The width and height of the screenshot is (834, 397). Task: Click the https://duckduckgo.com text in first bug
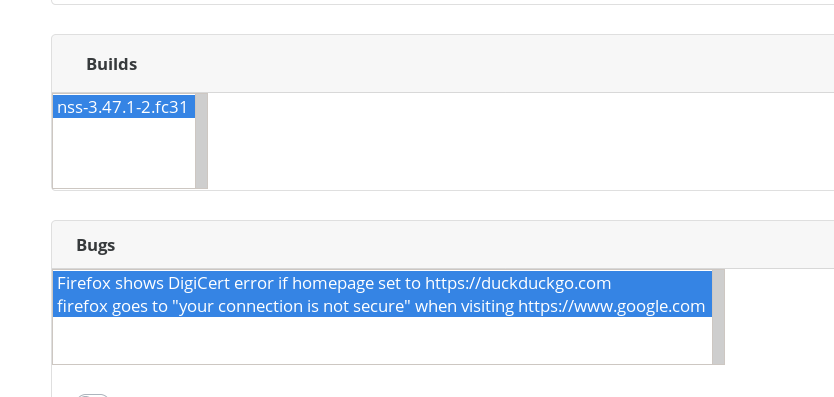tap(518, 283)
